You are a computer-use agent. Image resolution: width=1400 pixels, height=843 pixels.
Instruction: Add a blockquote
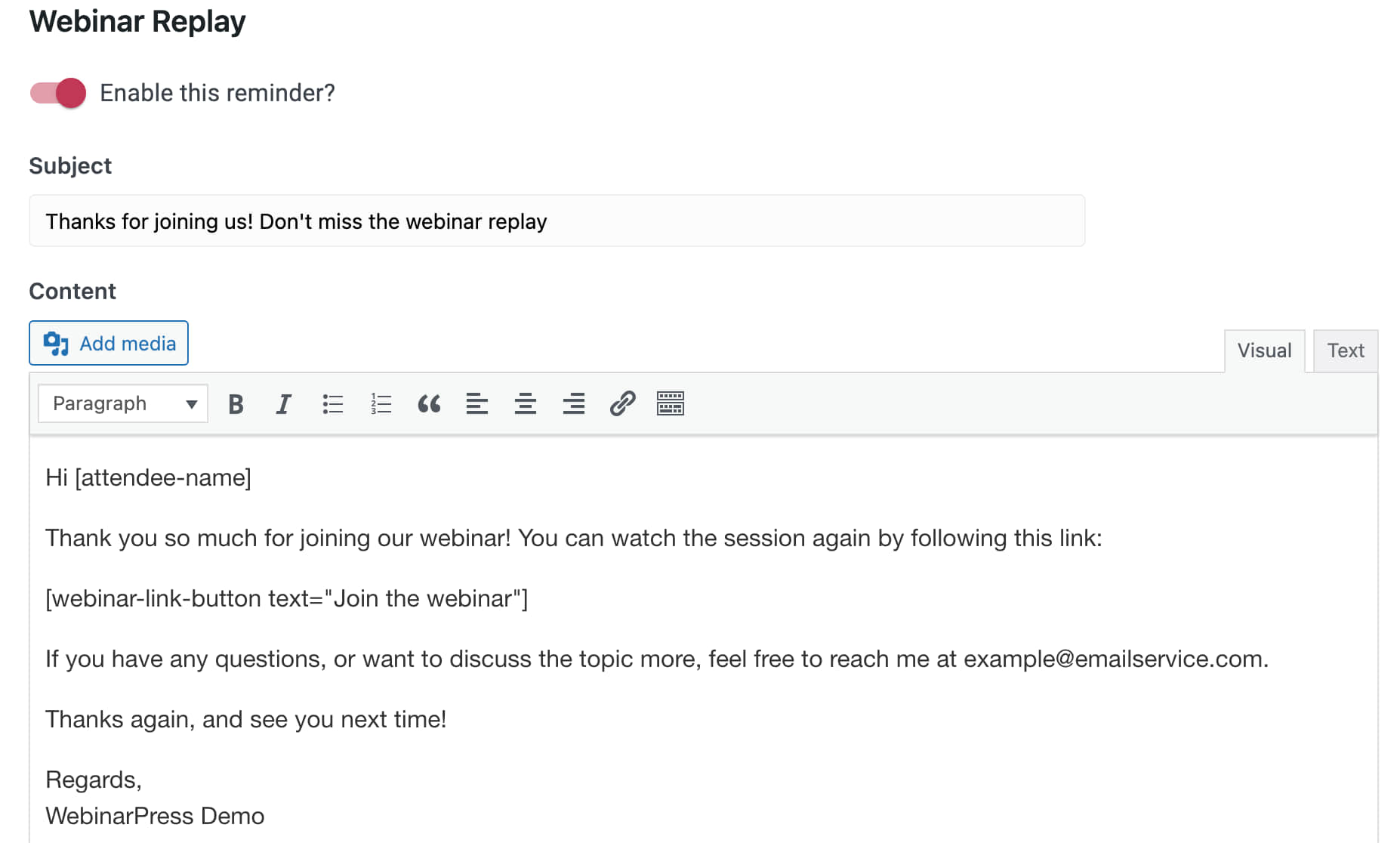pyautogui.click(x=429, y=404)
